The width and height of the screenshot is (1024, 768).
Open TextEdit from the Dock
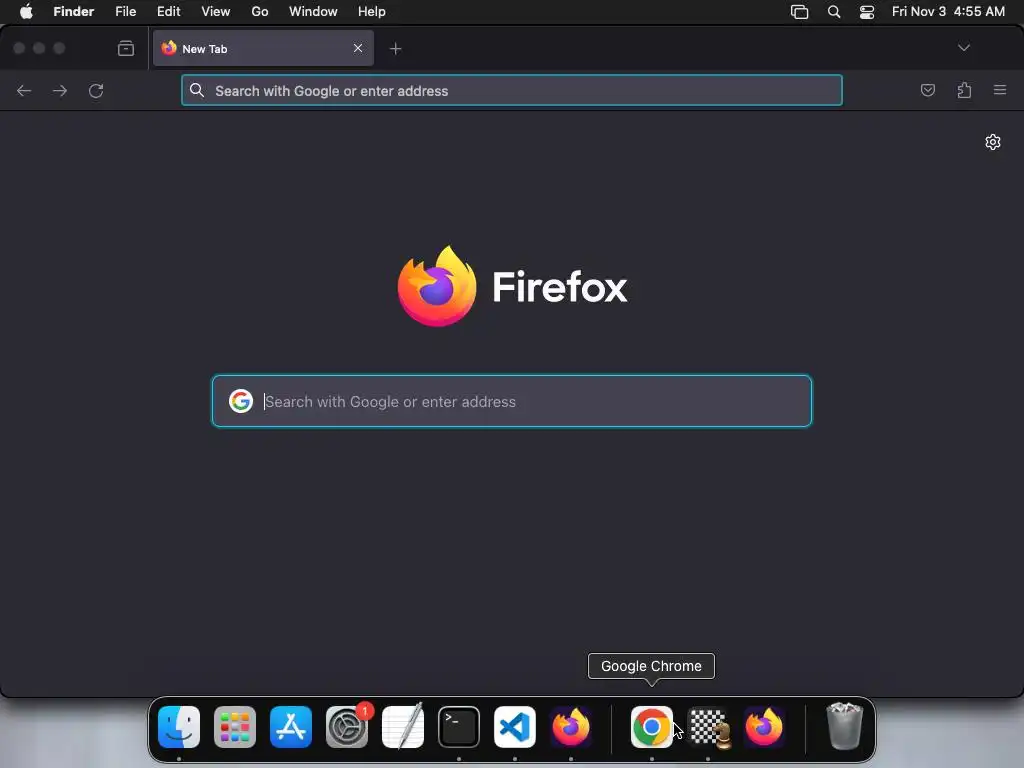(403, 726)
